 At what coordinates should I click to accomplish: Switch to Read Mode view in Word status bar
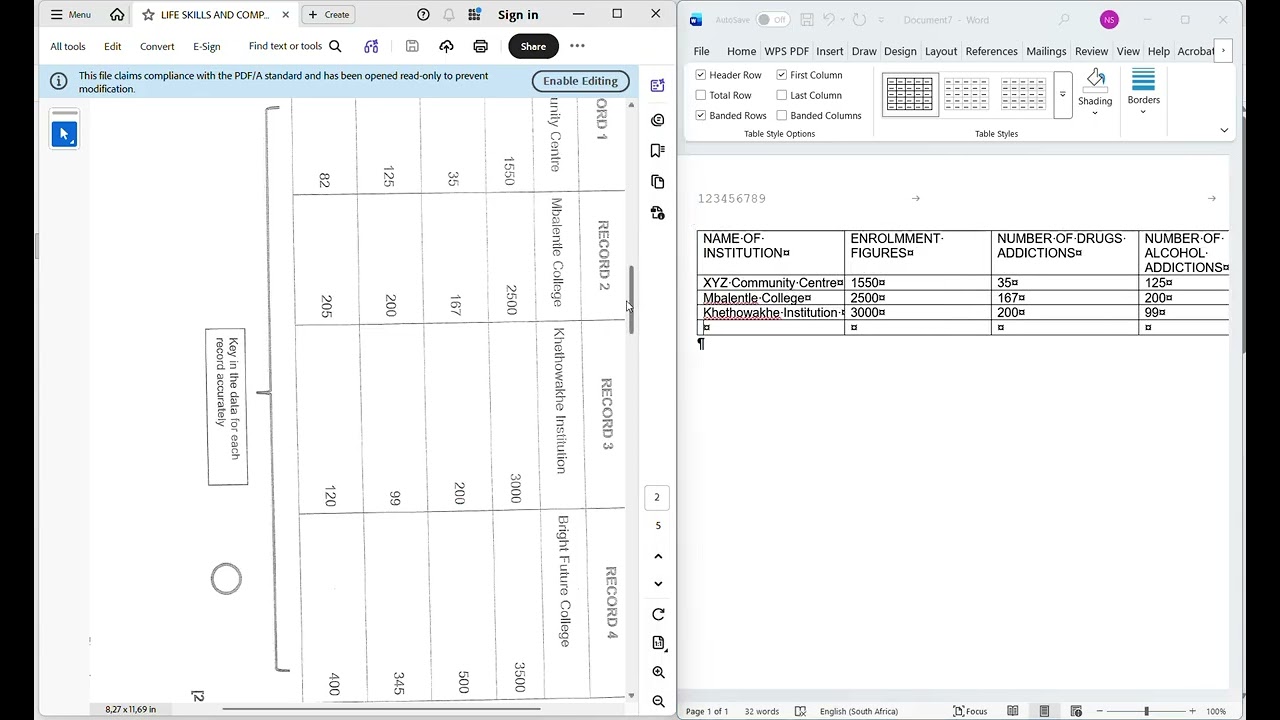pos(1013,711)
